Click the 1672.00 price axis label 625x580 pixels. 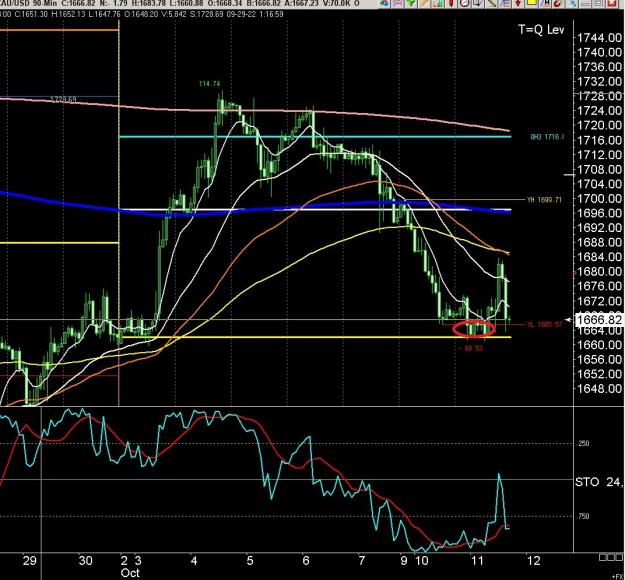click(x=599, y=301)
